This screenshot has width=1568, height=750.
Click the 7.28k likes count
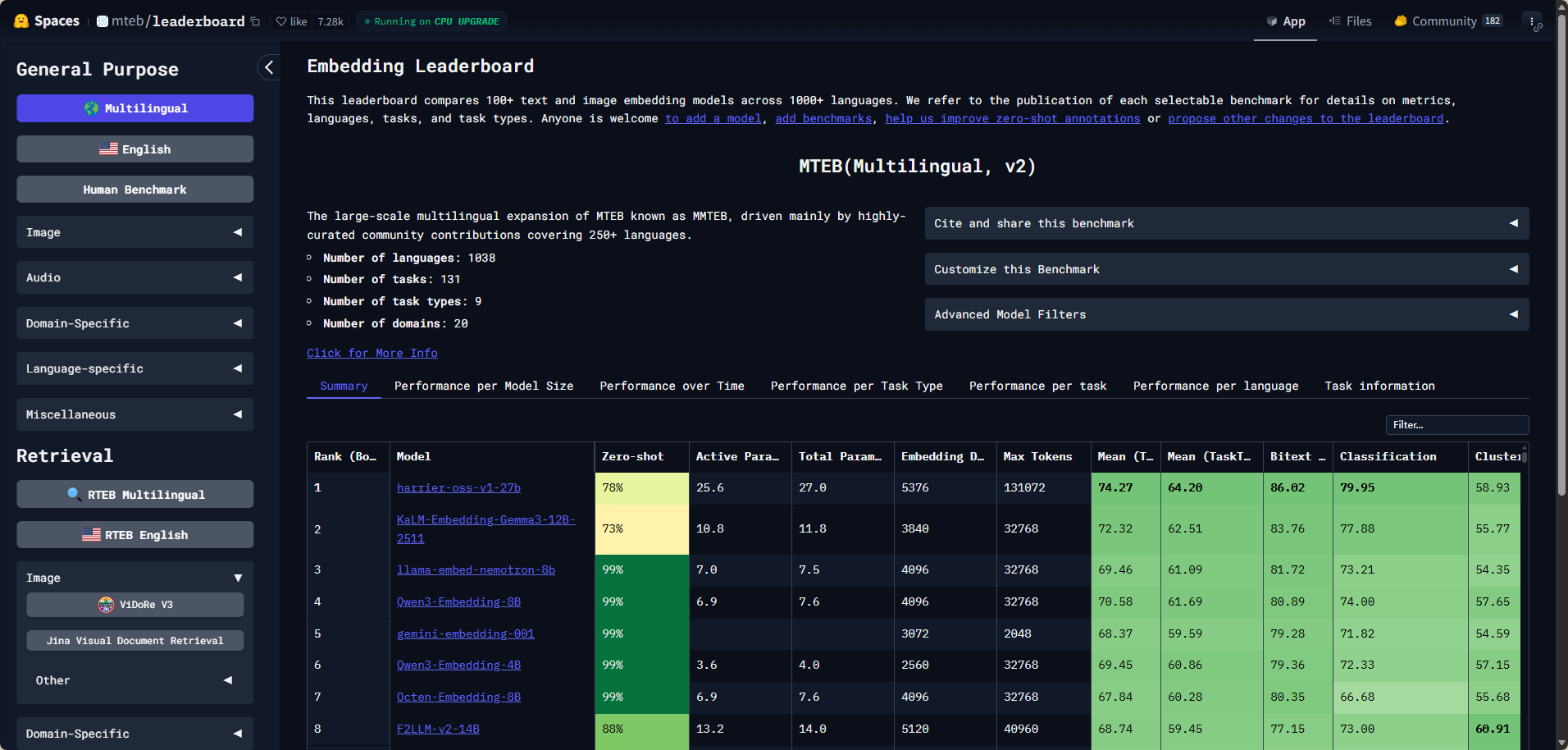point(330,21)
